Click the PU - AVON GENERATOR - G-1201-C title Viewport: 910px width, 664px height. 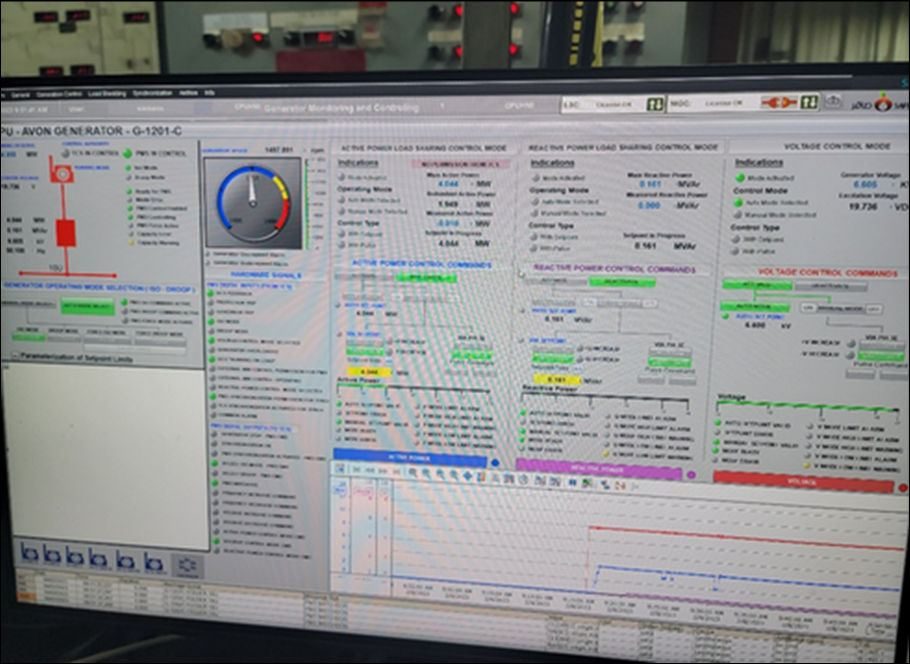click(x=92, y=131)
